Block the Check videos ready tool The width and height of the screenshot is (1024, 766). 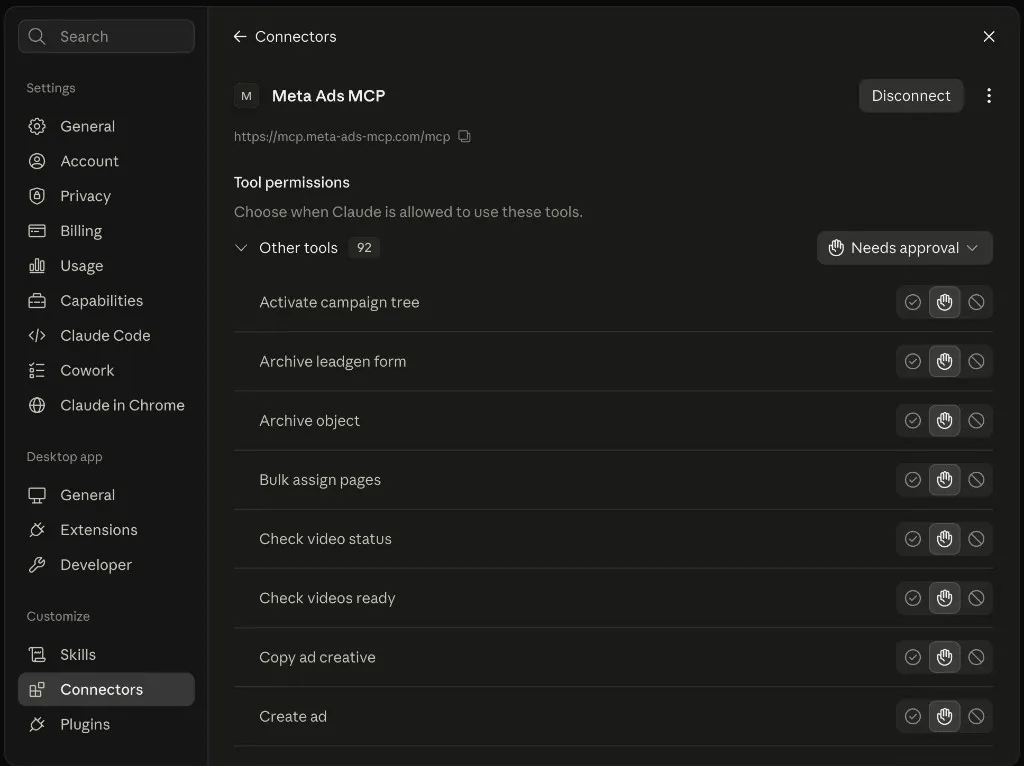coord(976,598)
